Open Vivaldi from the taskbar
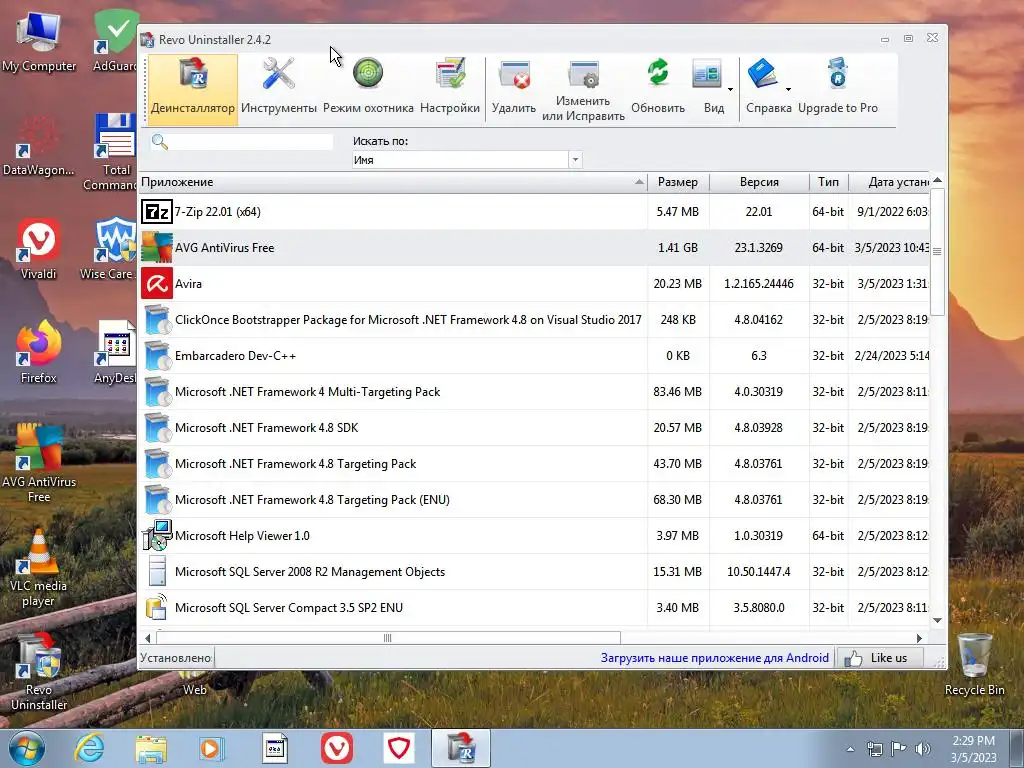 337,748
